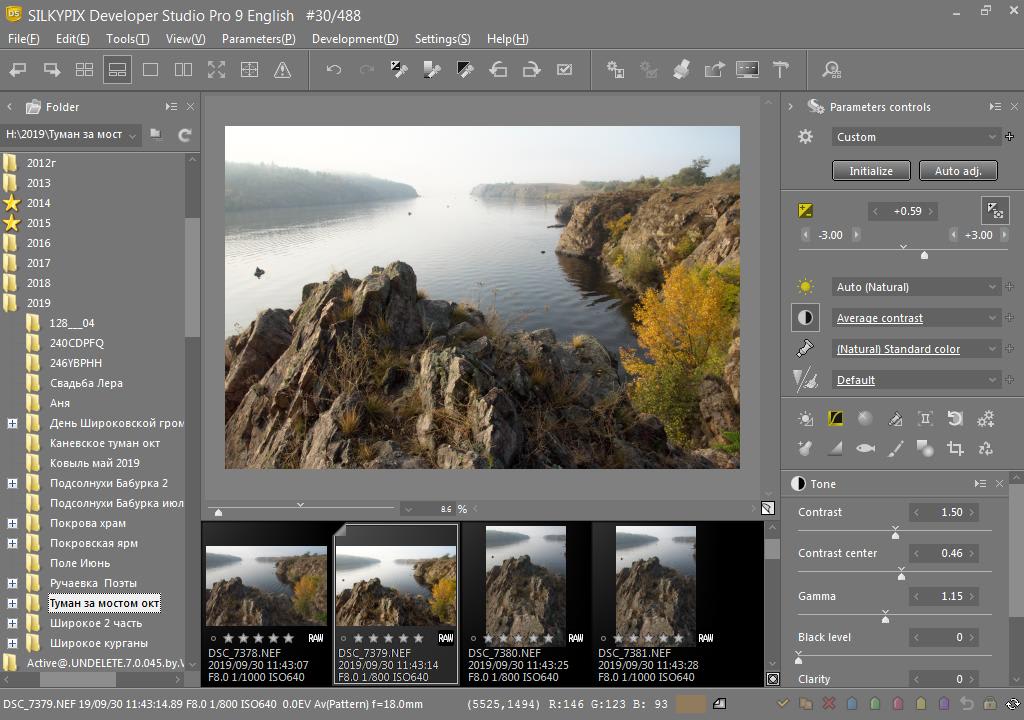The width and height of the screenshot is (1024, 720).
Task: Select the crop tool icon
Action: click(955, 449)
